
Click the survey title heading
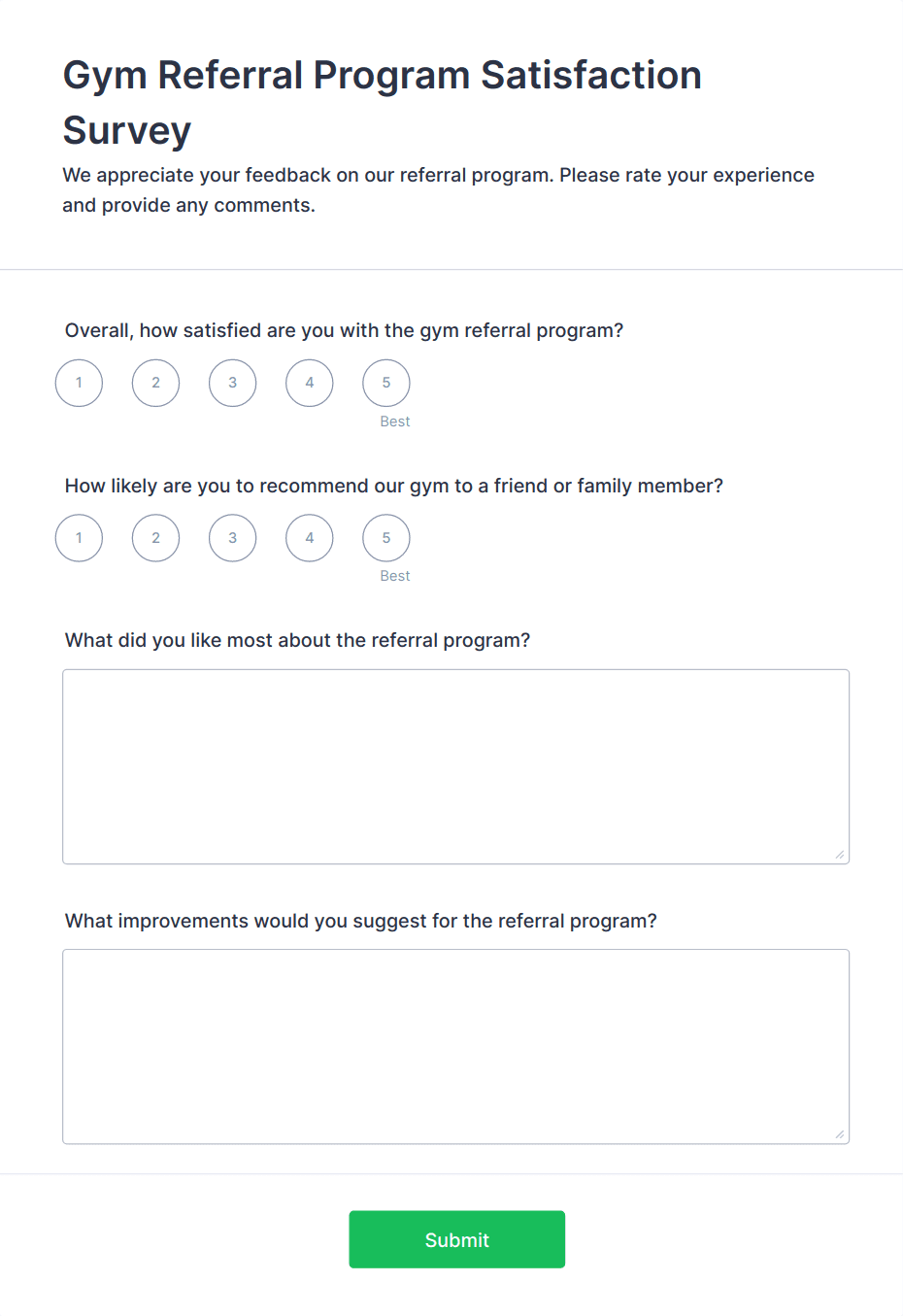coord(382,102)
